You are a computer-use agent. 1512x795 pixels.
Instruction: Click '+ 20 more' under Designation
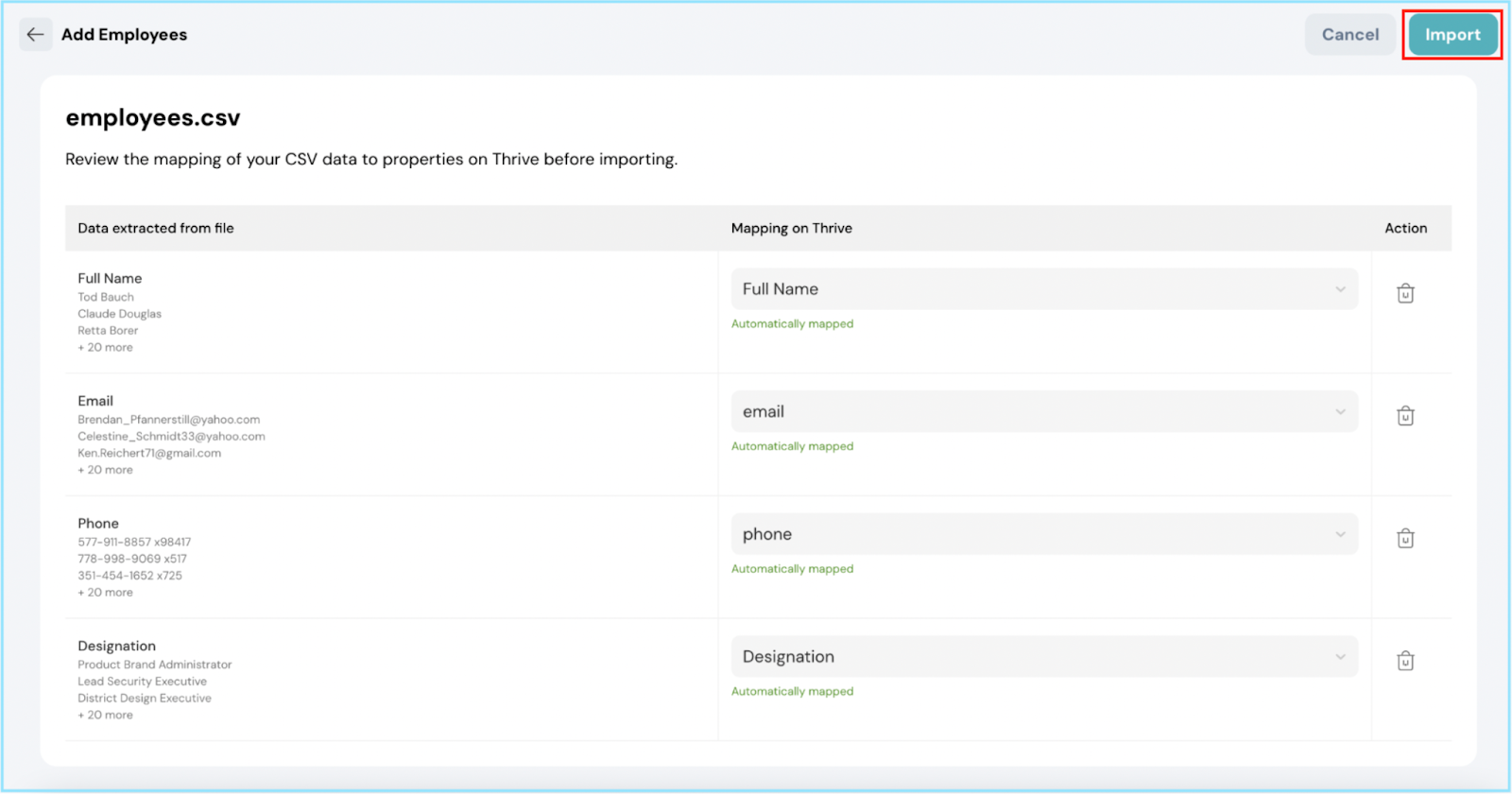click(x=106, y=716)
